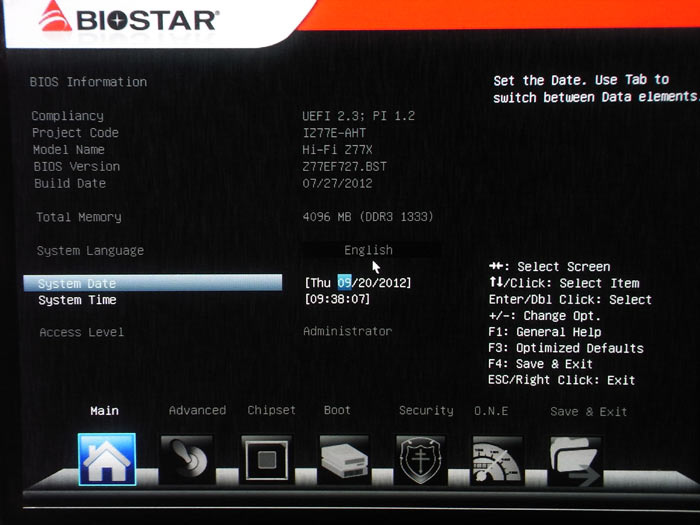
Task: Click the System Date row label
Action: pos(77,284)
